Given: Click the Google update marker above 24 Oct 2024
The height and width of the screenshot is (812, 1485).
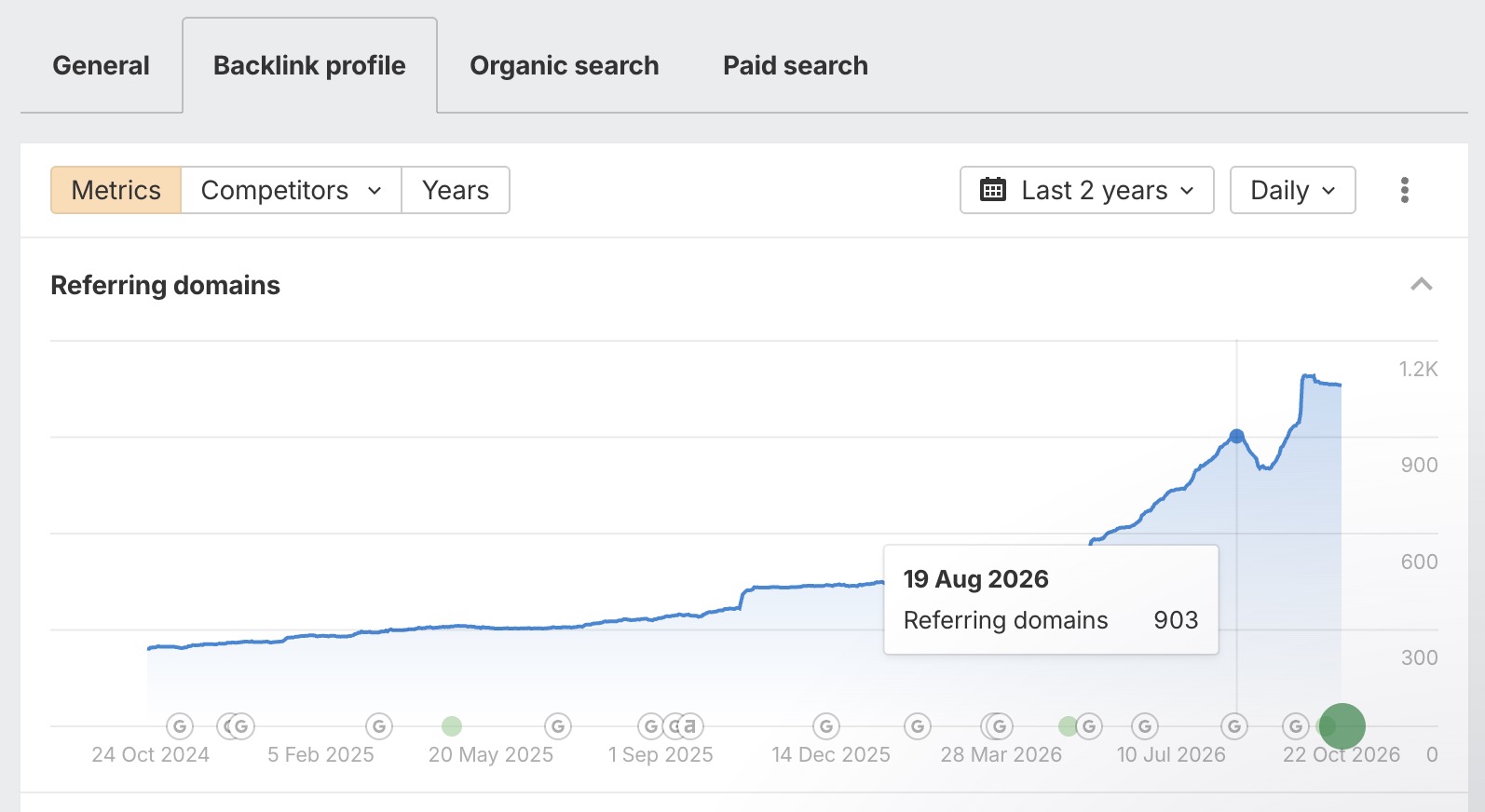Looking at the screenshot, I should tap(180, 726).
